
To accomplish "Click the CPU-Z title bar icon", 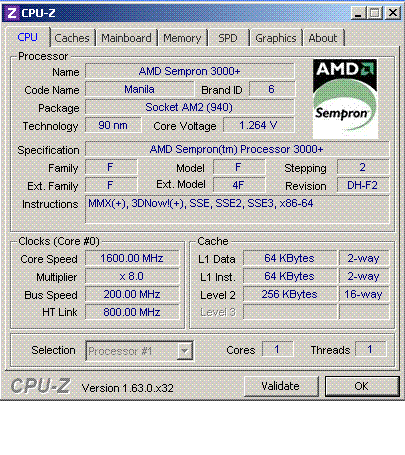I will (x=12, y=13).
